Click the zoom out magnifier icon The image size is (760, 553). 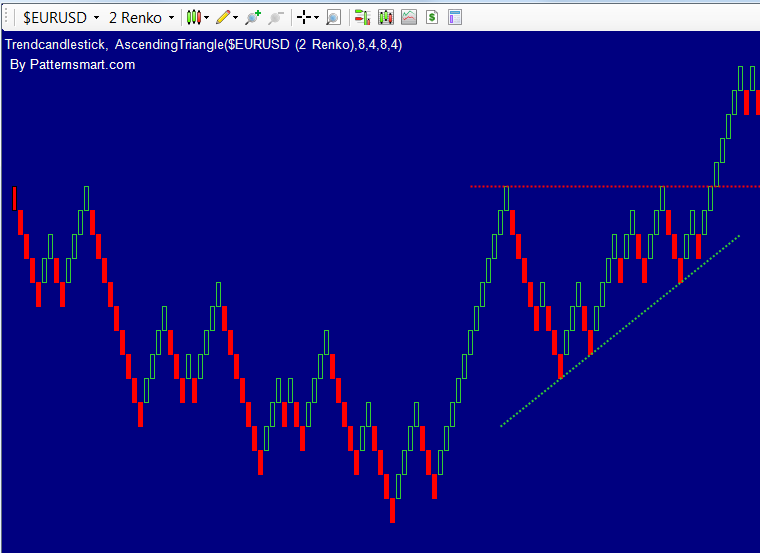pos(276,17)
